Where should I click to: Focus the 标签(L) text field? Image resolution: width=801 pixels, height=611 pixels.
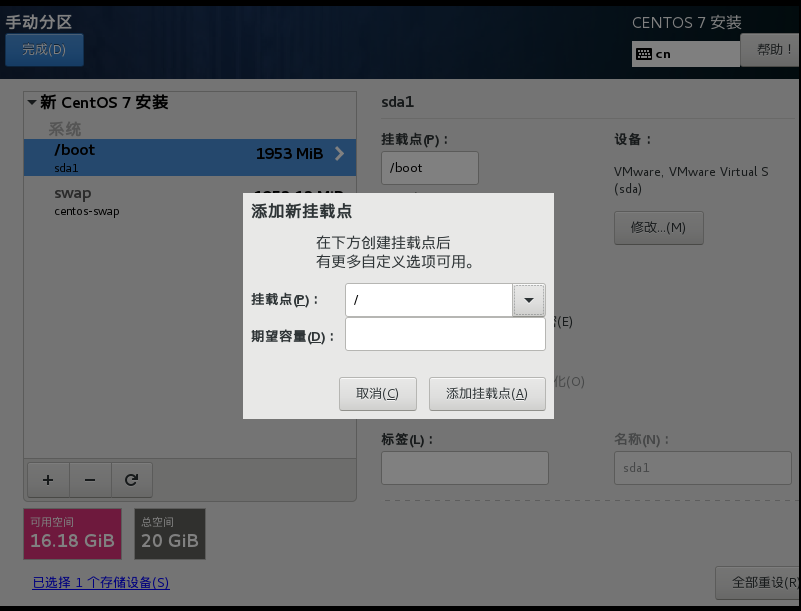click(x=464, y=467)
